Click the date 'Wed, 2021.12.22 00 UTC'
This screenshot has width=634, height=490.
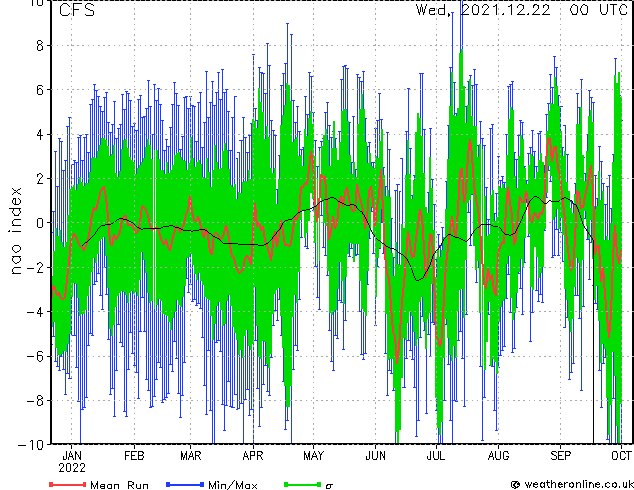(522, 10)
